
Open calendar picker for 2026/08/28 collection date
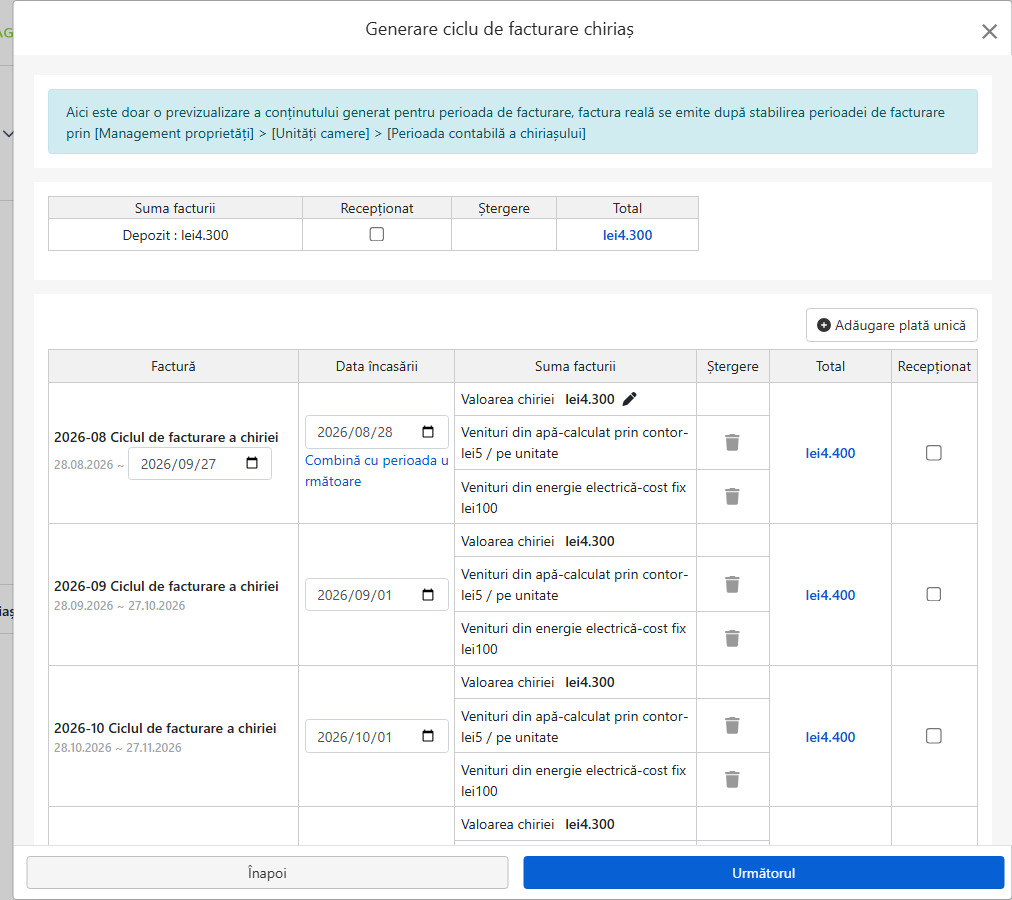(428, 432)
